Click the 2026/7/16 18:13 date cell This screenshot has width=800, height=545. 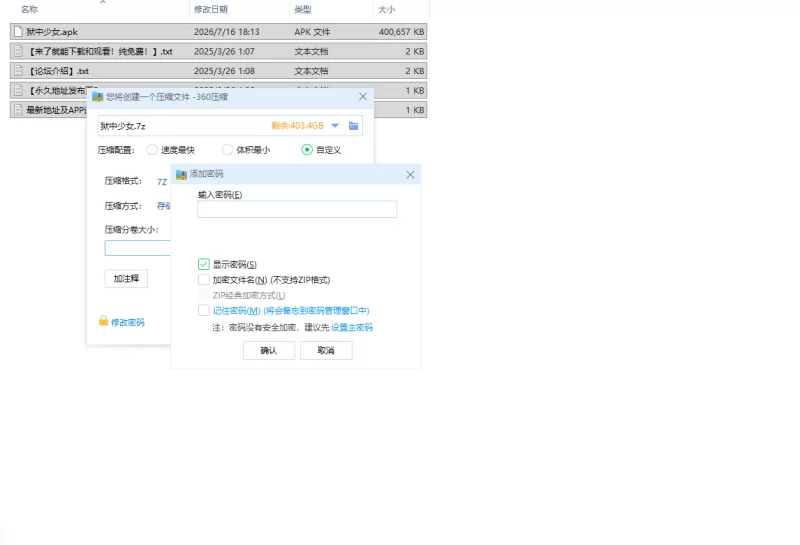coord(227,32)
